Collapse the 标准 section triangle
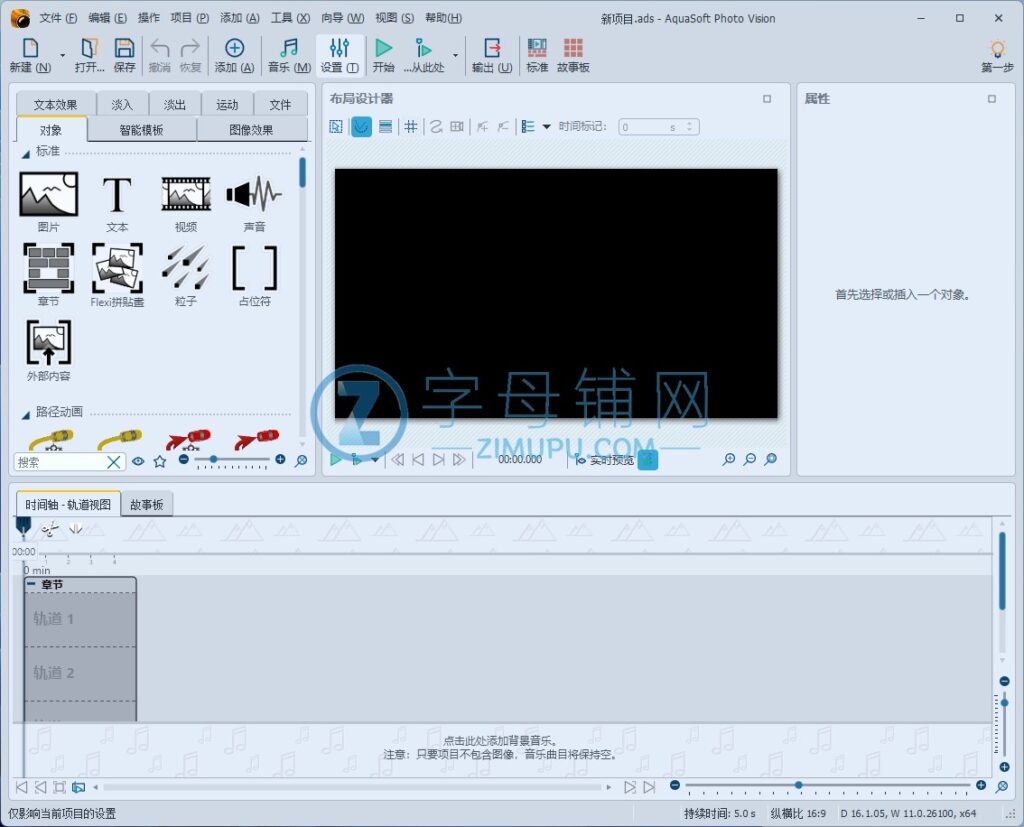 point(25,154)
